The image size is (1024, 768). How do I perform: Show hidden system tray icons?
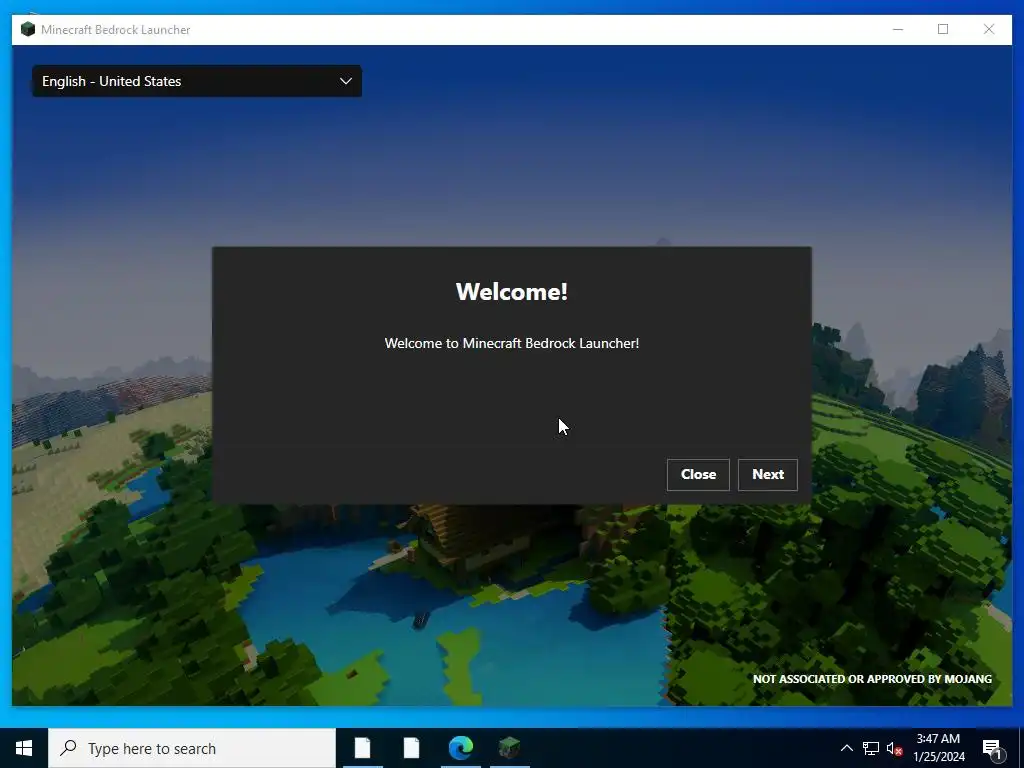[x=846, y=748]
